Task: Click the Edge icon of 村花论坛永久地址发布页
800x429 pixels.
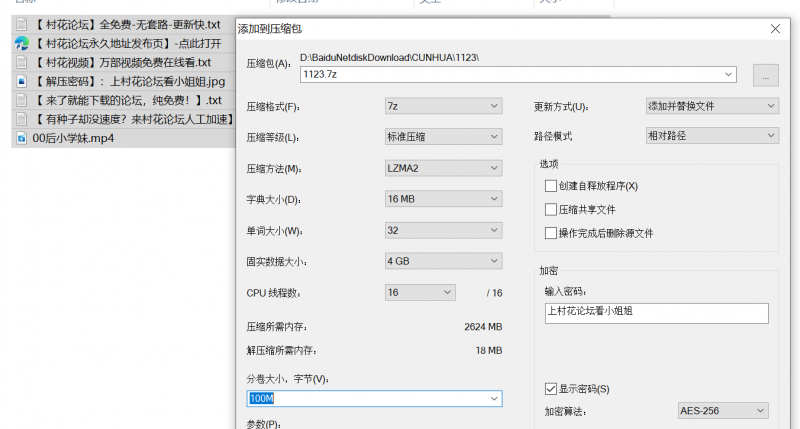Action: pos(20,44)
